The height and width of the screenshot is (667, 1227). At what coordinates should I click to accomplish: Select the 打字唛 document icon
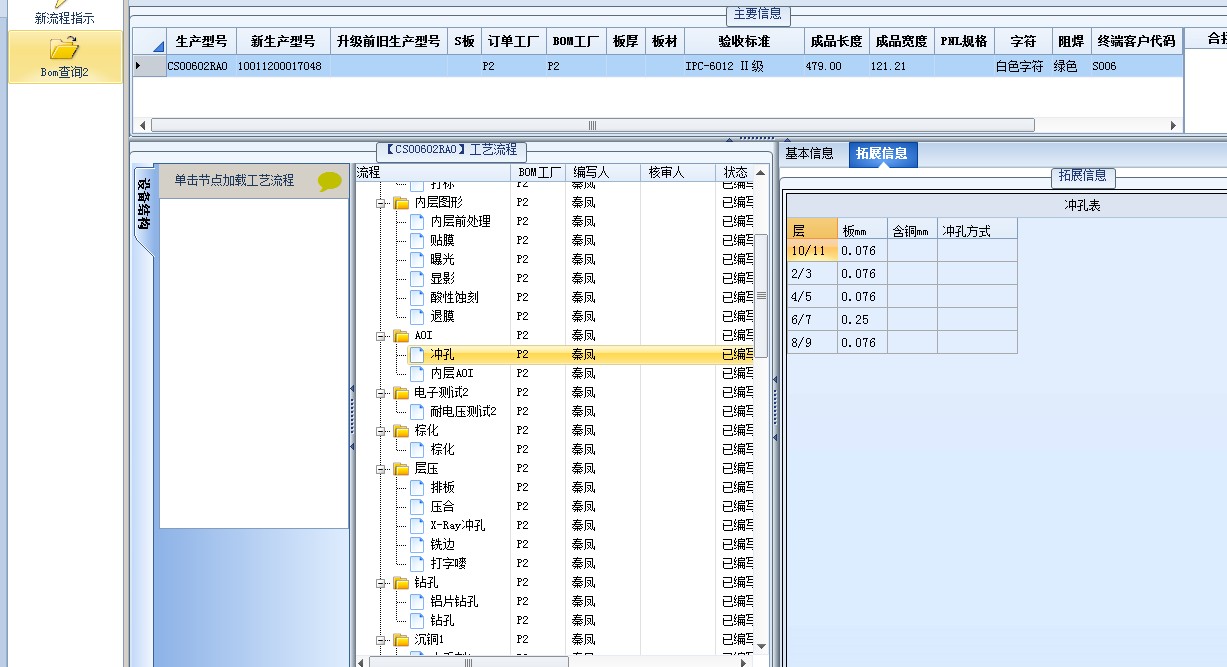tap(417, 563)
